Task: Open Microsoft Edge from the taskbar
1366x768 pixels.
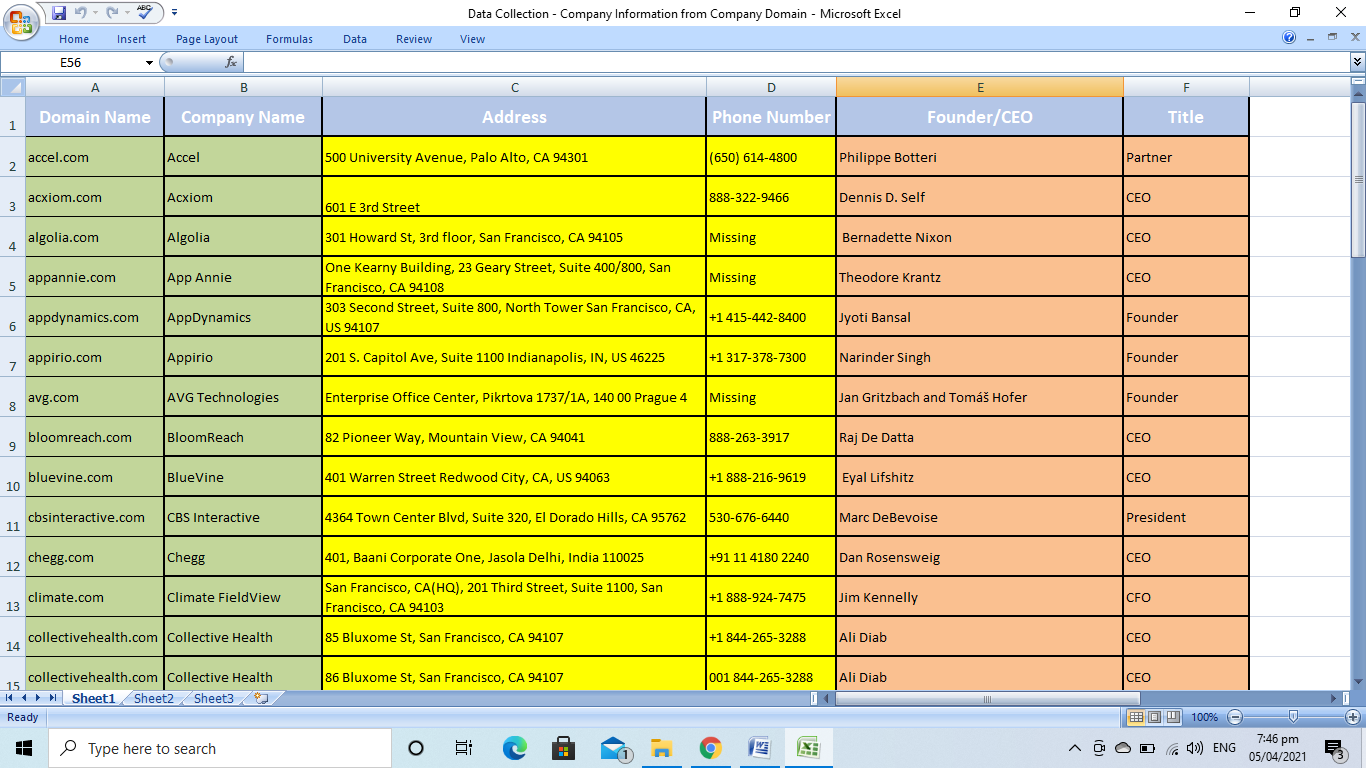Action: click(514, 748)
